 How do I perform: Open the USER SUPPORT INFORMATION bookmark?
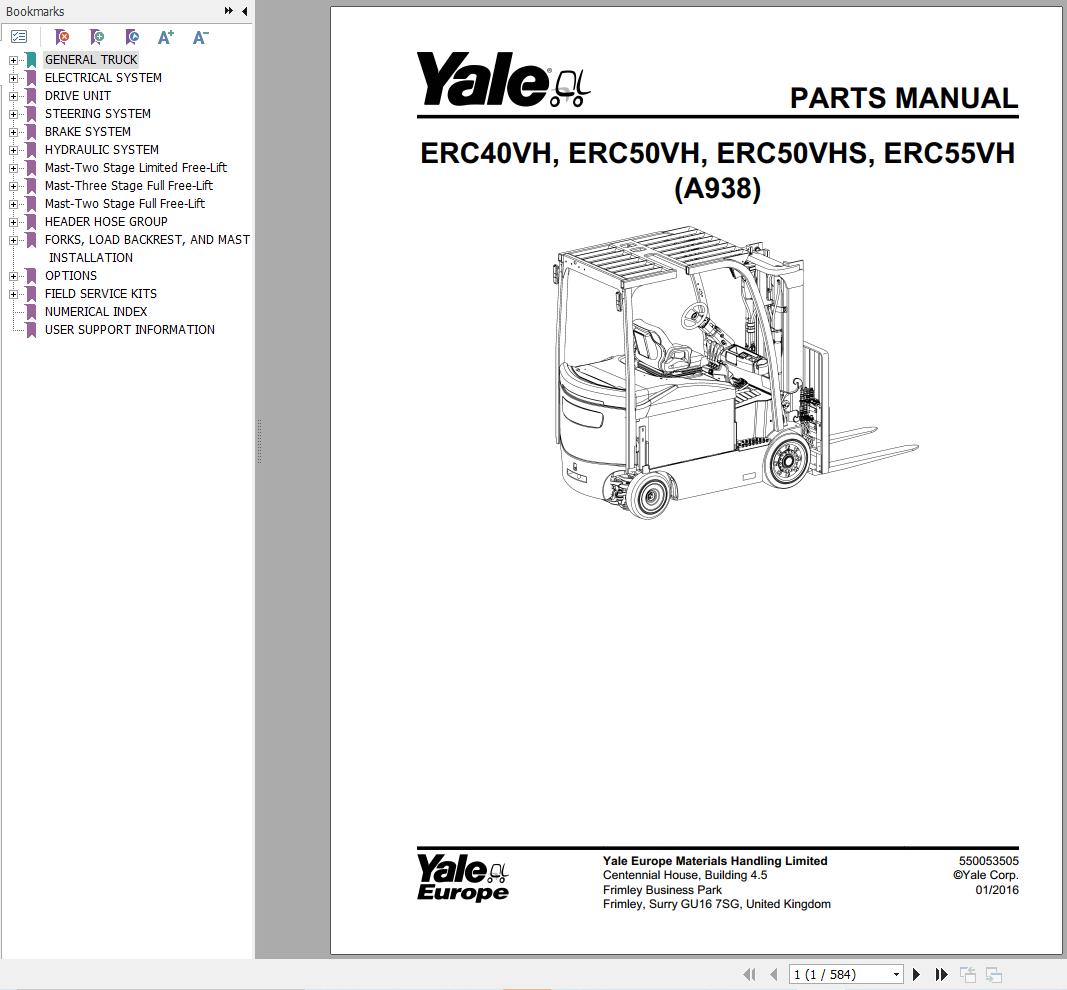[128, 329]
